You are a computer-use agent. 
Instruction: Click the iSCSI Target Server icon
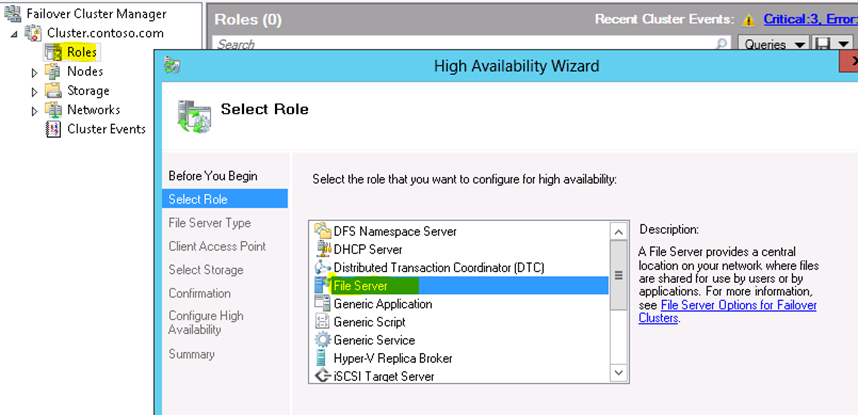(323, 376)
